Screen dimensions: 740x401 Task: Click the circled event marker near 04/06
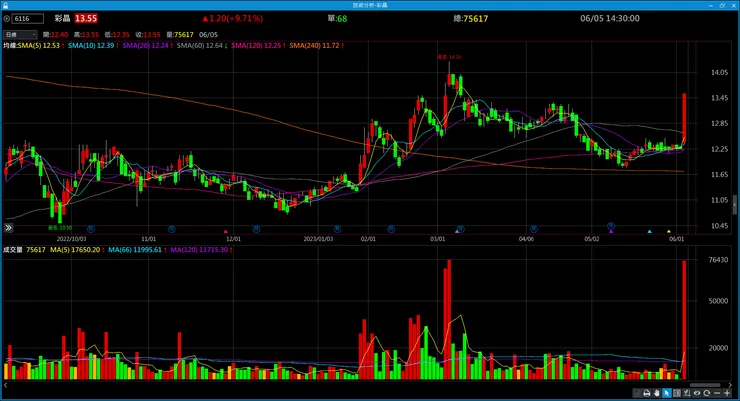pyautogui.click(x=534, y=229)
